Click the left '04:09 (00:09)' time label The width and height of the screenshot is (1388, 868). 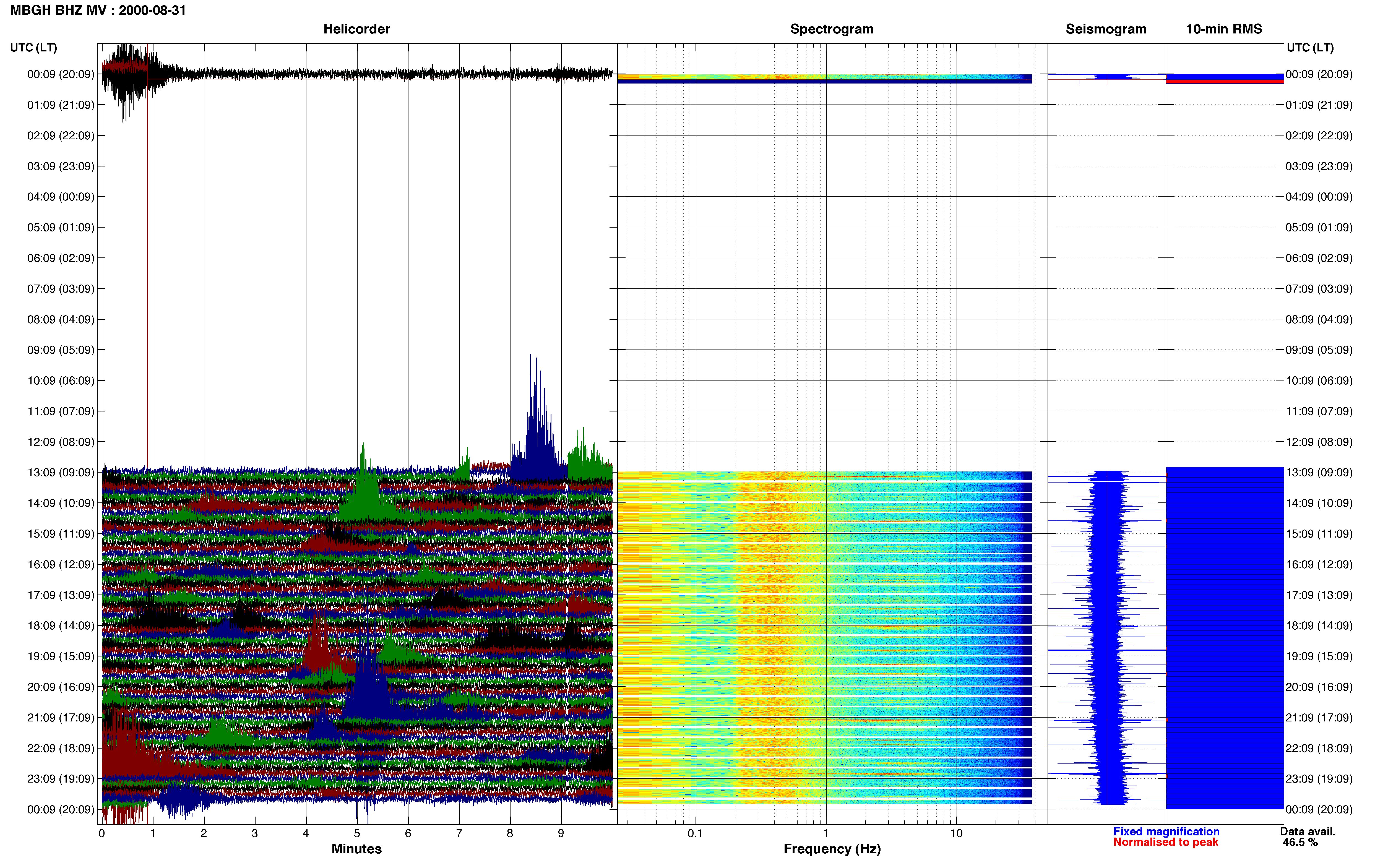(61, 197)
